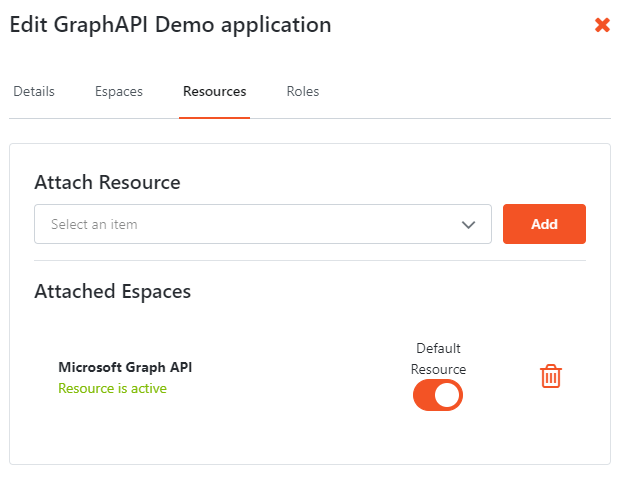Click the Edit GraphAPI Demo application title
Viewport: 623px width, 480px height.
[170, 25]
